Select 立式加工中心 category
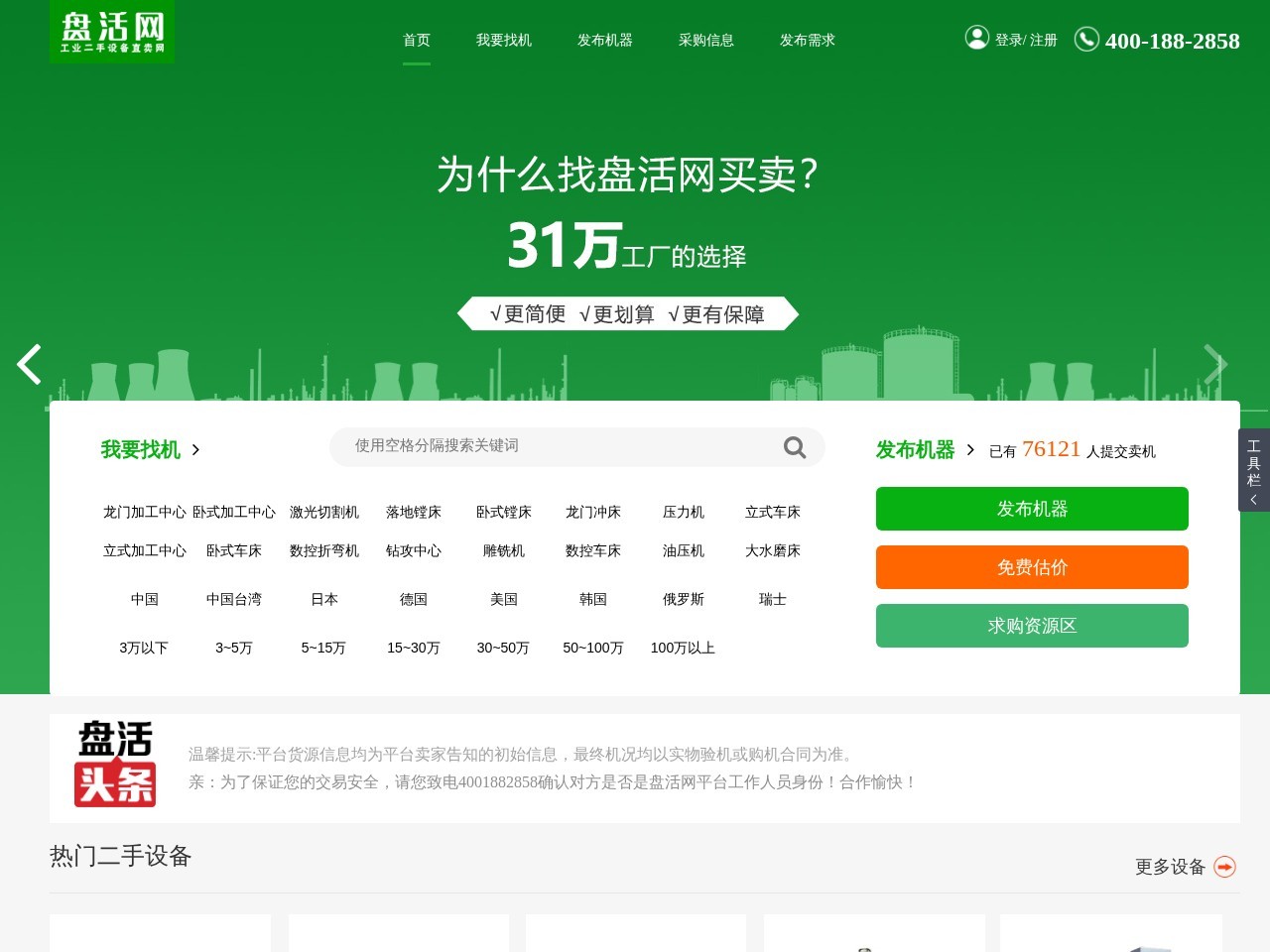Screen dimensions: 1270x952 [x=145, y=551]
